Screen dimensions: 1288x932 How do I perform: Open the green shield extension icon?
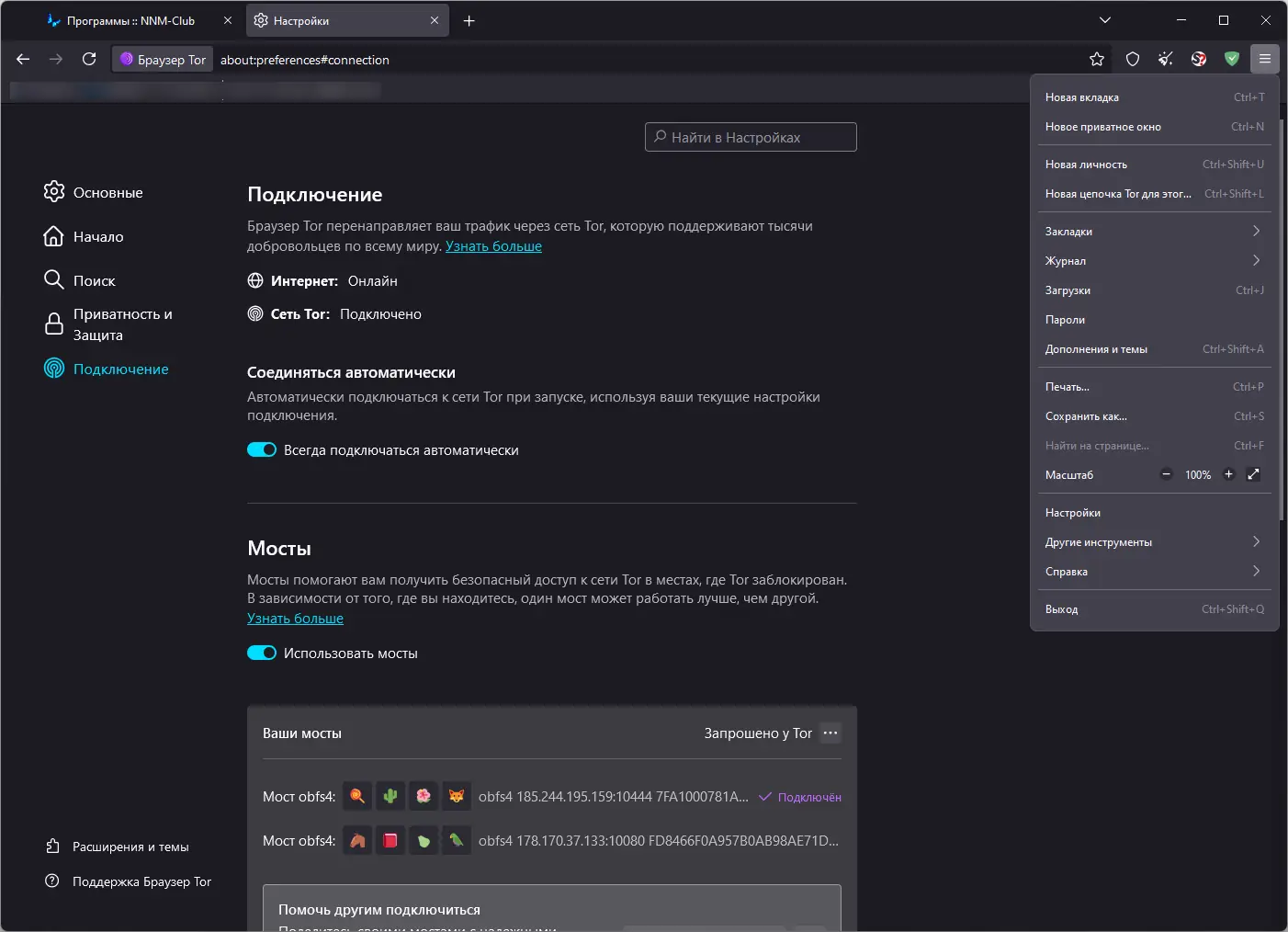(x=1232, y=60)
